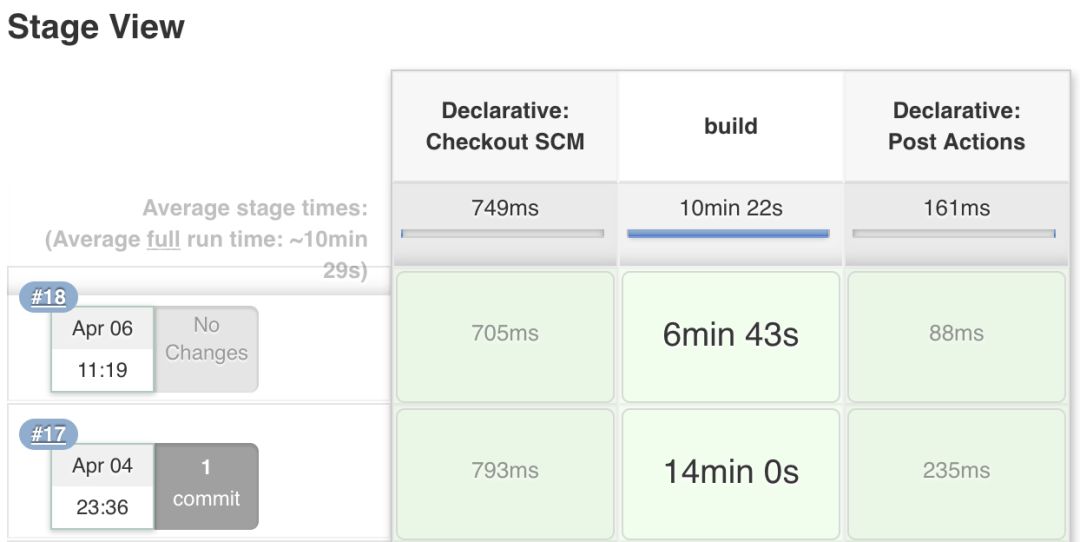Open the 705ms Checkout SCM stage cell
Image resolution: width=1080 pixels, height=542 pixels.
pos(504,335)
